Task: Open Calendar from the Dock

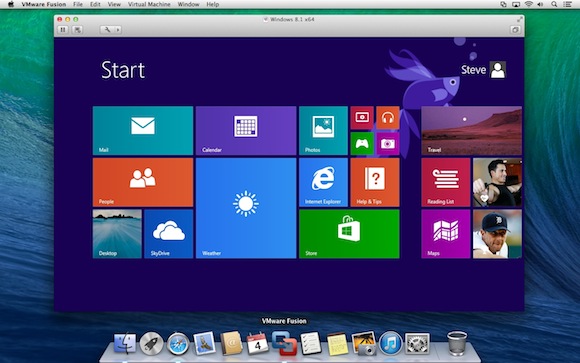Action: tap(258, 343)
